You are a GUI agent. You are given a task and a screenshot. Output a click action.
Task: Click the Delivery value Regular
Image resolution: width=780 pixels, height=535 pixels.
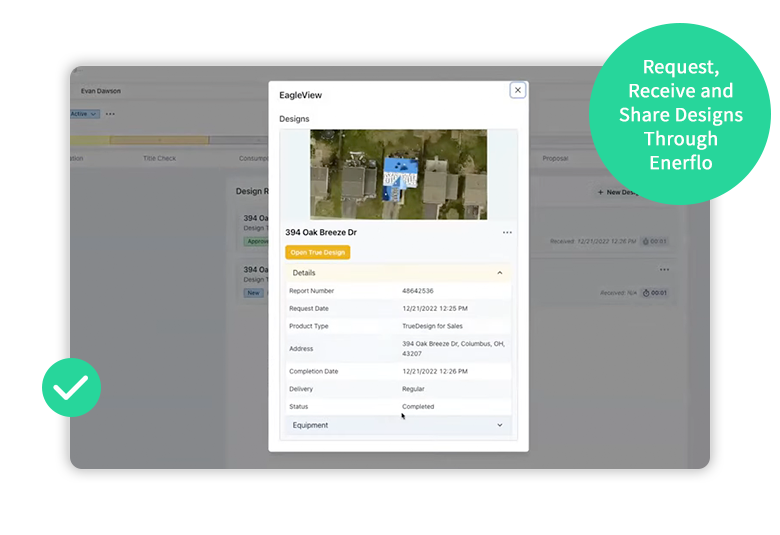pos(413,389)
